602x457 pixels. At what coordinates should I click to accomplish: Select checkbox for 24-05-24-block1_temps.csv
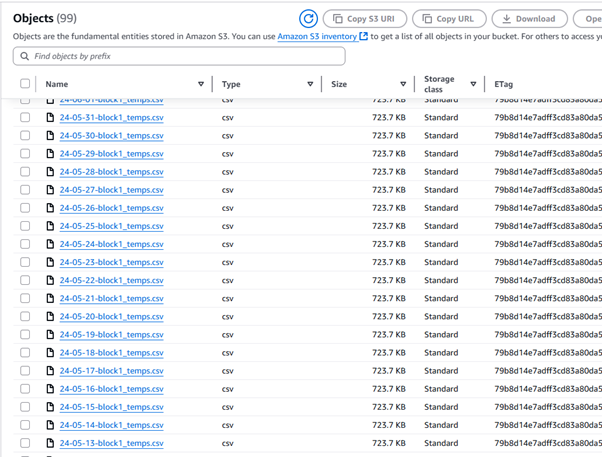pos(25,244)
